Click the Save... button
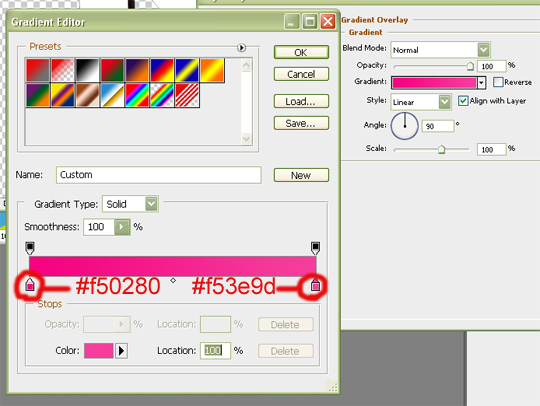The width and height of the screenshot is (540, 406). point(301,123)
